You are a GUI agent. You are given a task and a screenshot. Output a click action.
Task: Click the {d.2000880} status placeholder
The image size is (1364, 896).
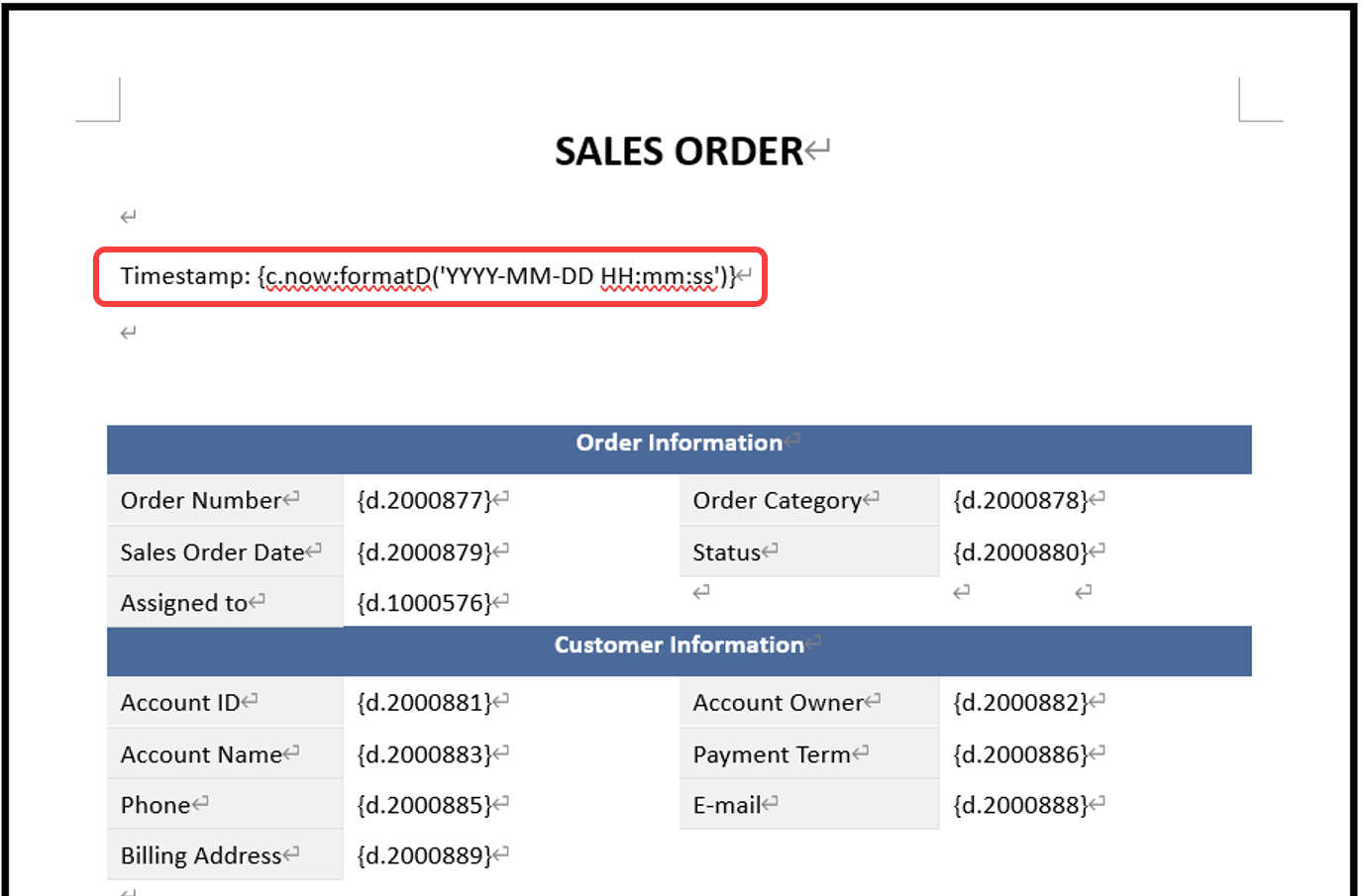point(1020,552)
